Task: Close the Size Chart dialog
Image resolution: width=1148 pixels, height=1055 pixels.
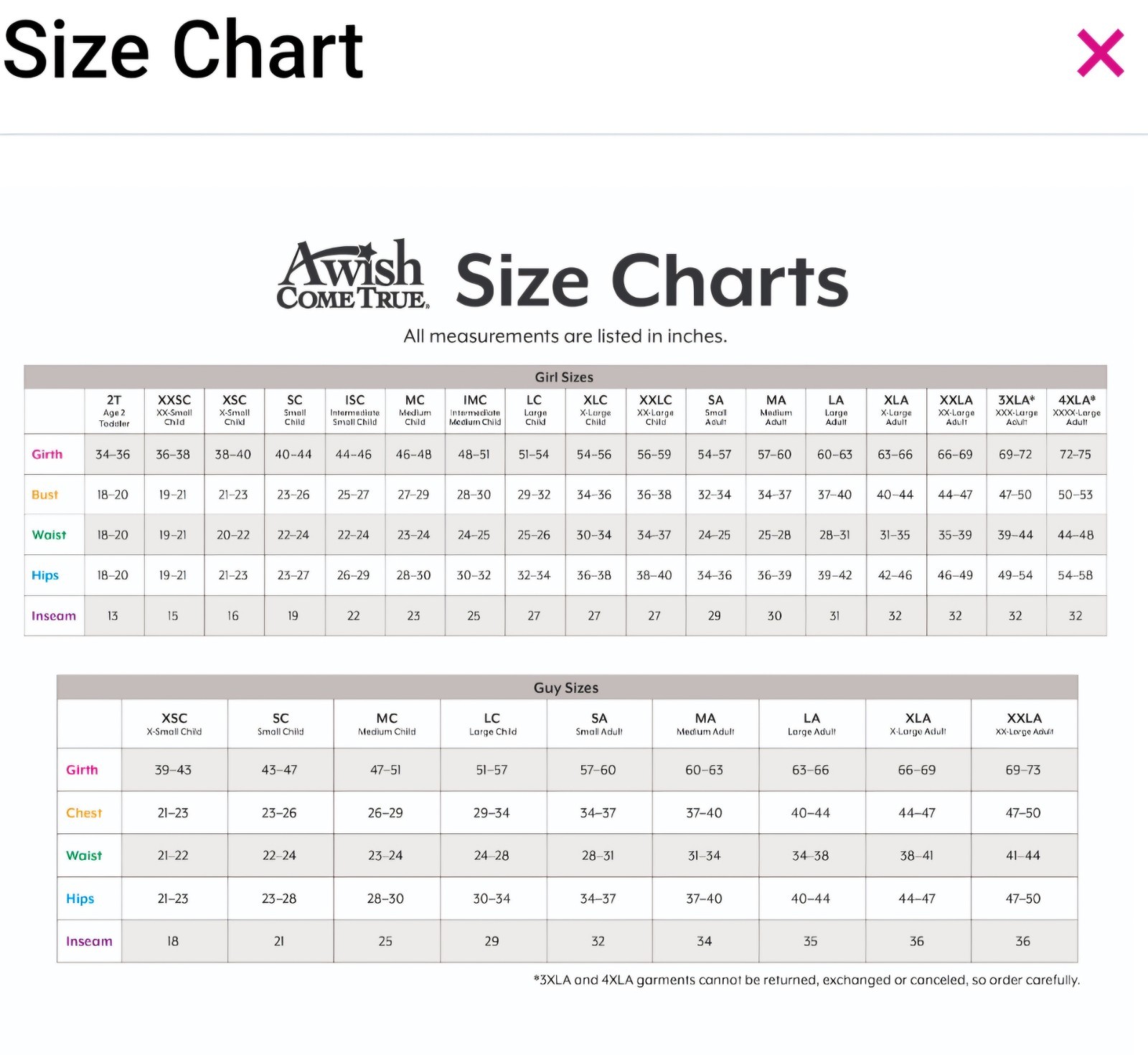Action: (x=1100, y=53)
